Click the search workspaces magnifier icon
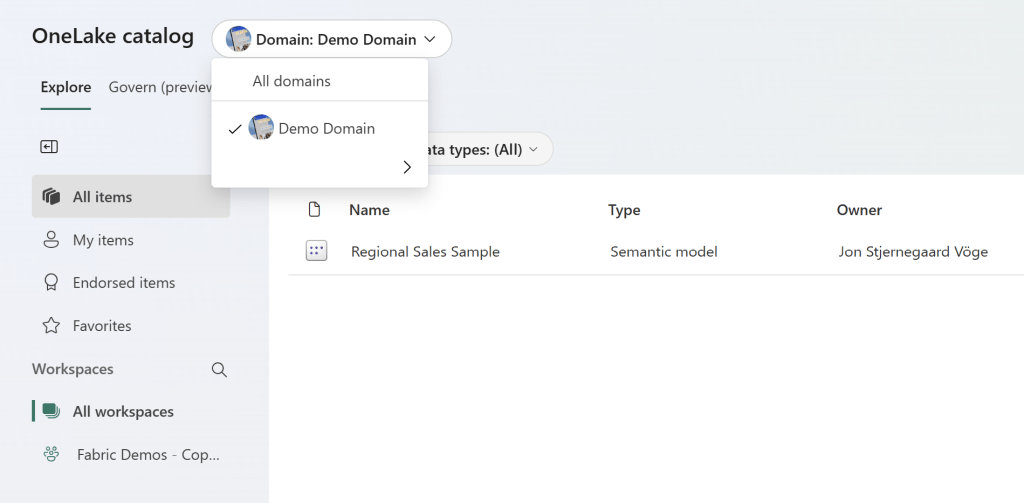Viewport: 1024px width, 503px height. tap(220, 370)
